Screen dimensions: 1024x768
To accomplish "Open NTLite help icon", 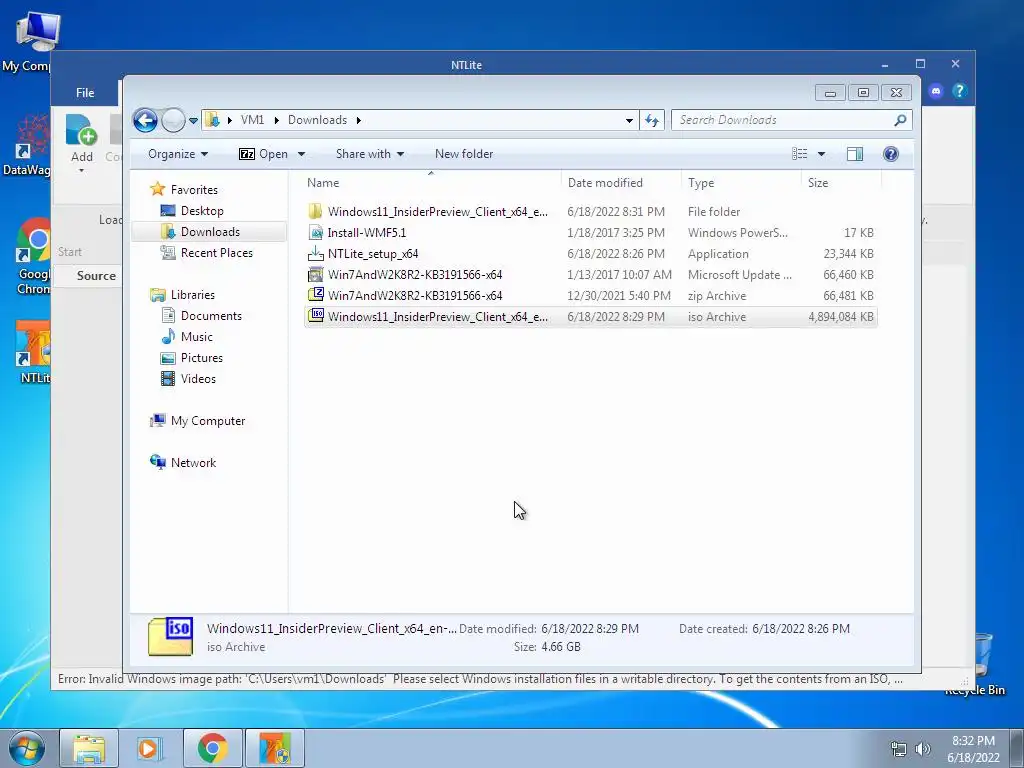I will (959, 91).
